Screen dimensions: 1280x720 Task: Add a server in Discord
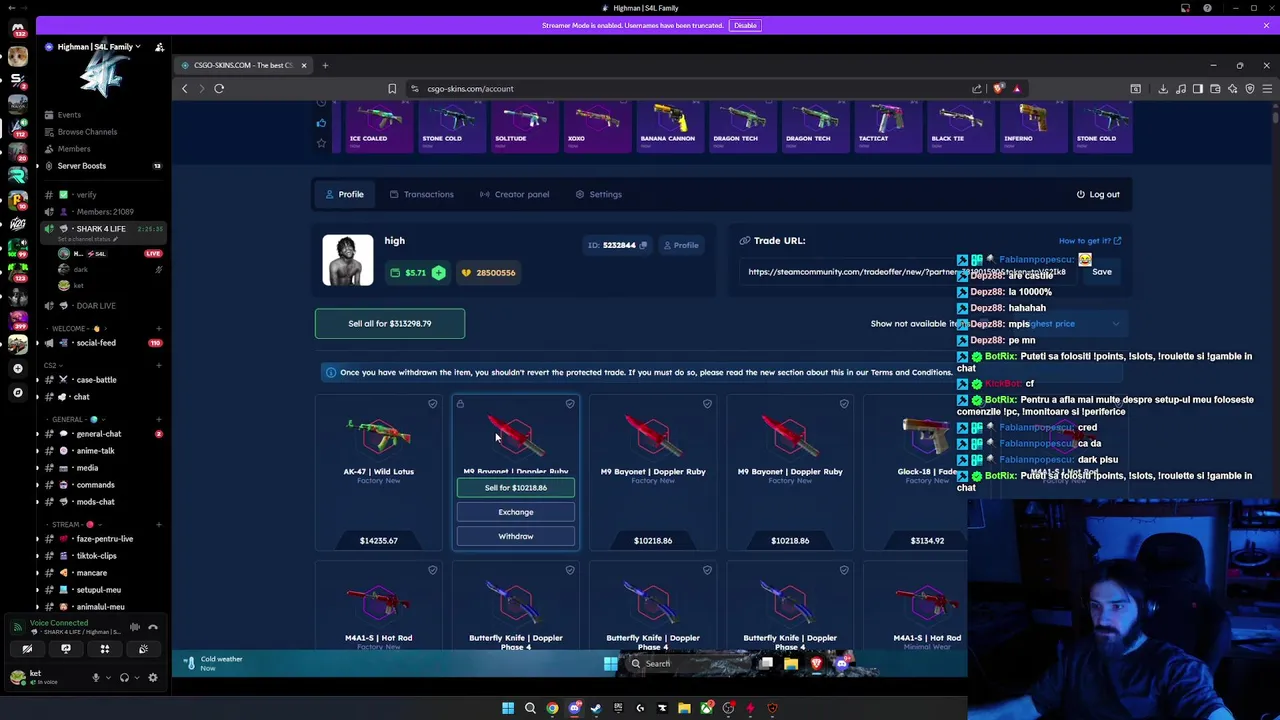point(17,368)
